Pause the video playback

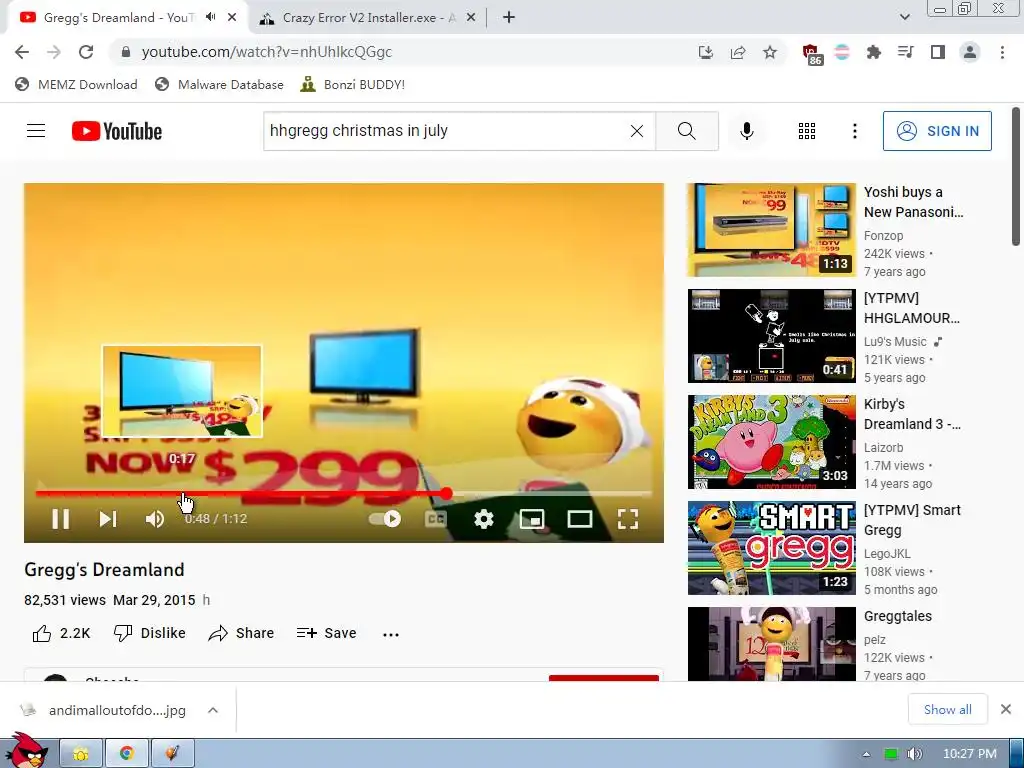point(61,519)
